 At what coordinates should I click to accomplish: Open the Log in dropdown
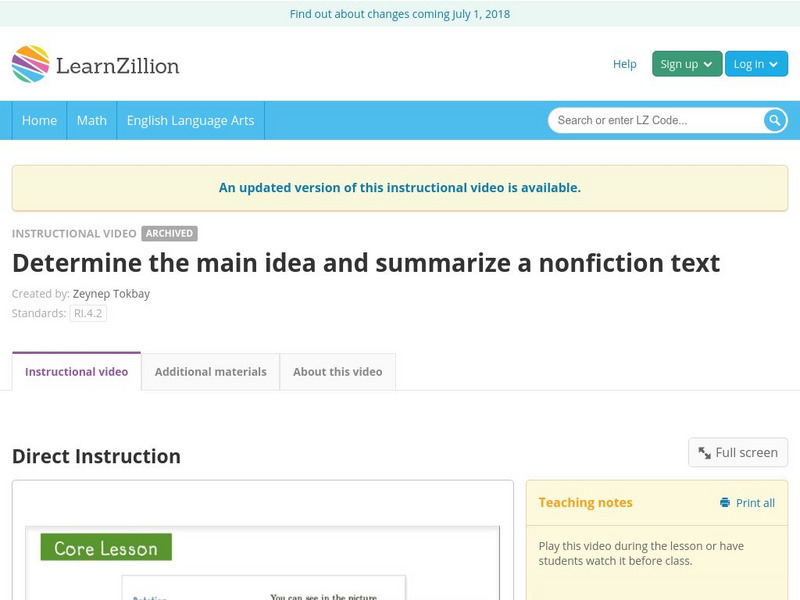click(x=756, y=64)
